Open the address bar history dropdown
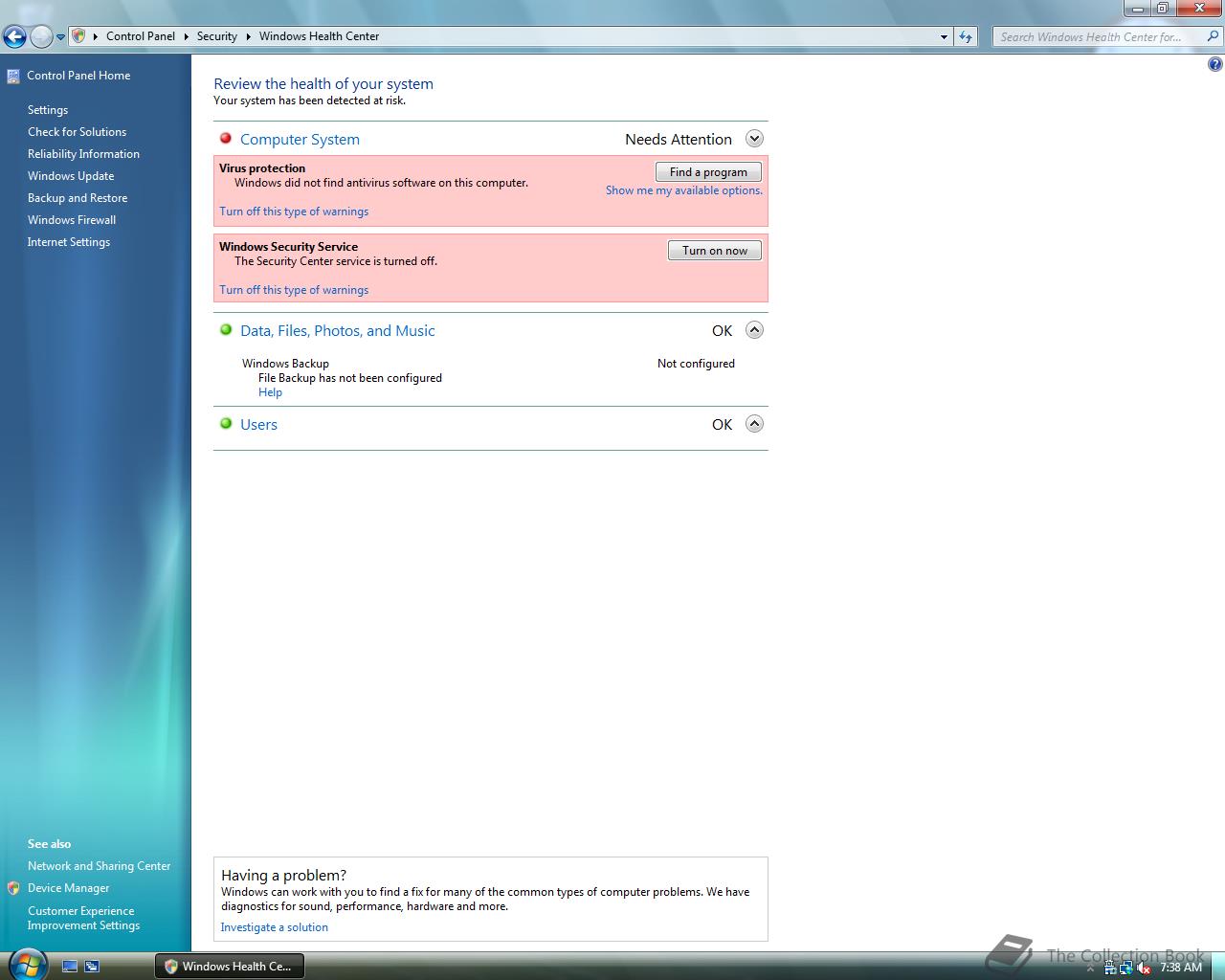Screen dimensions: 1225x980 pyautogui.click(x=945, y=36)
